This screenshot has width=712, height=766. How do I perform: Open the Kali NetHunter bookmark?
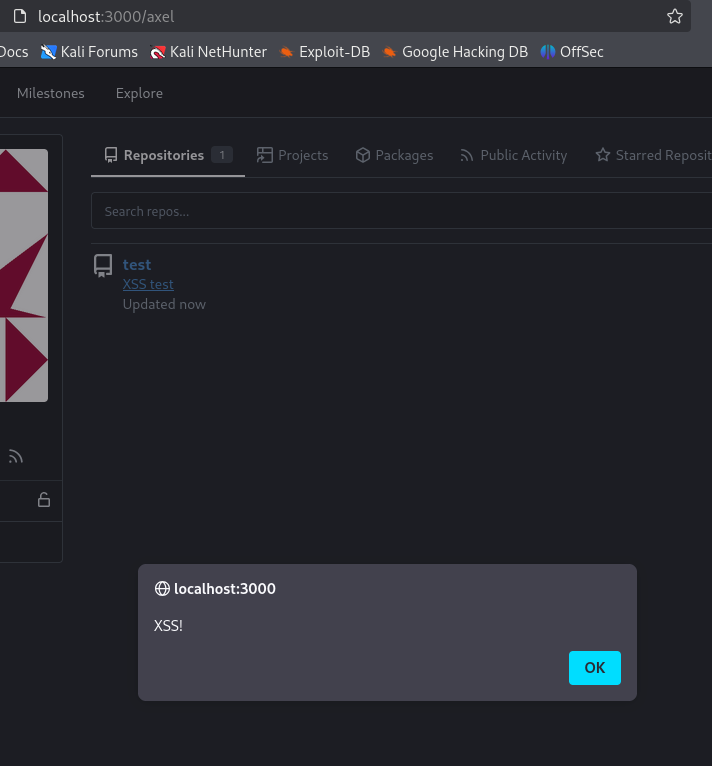pos(209,51)
